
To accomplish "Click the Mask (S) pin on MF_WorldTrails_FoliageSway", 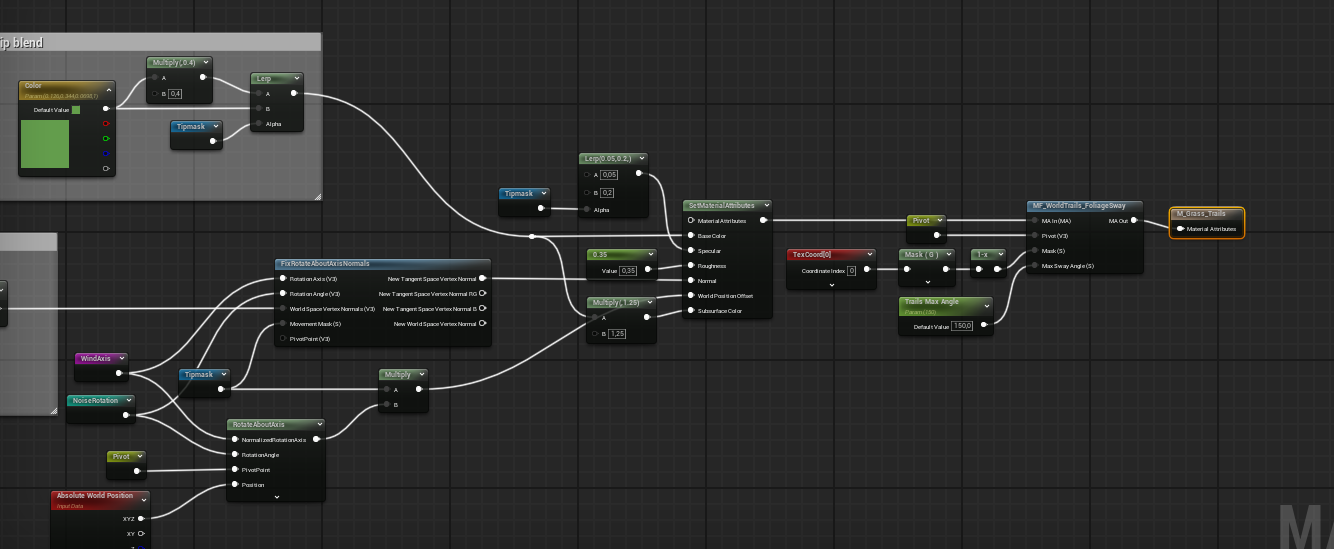I will click(x=1034, y=250).
